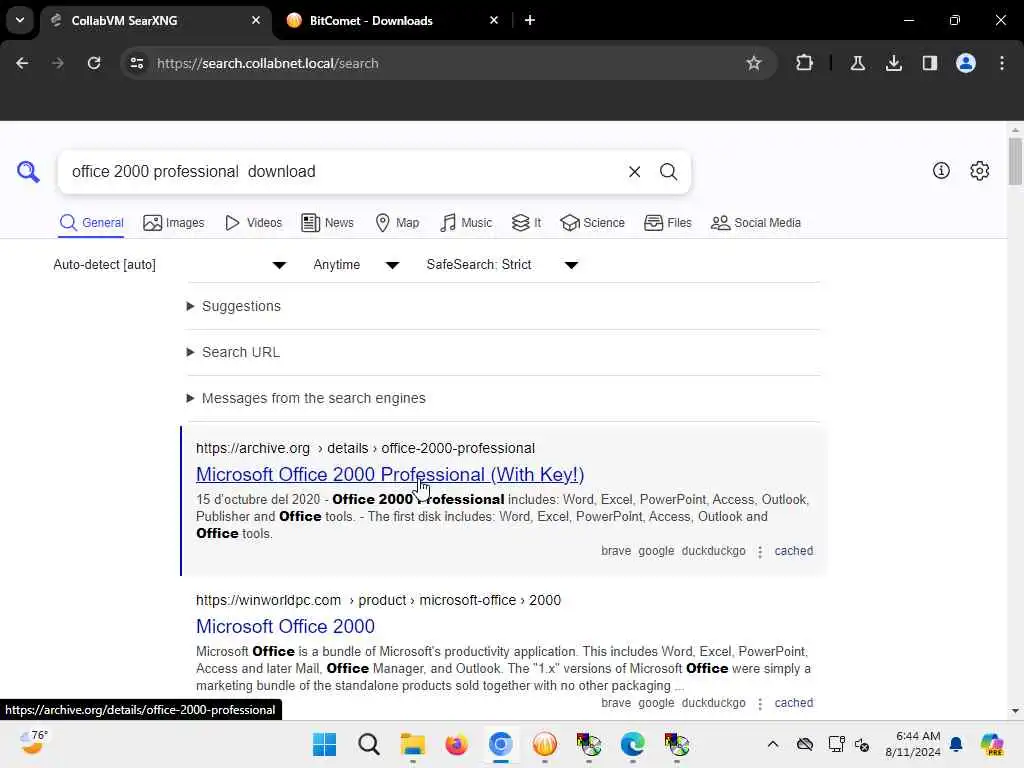Reload the page with the refresh icon
1024x768 pixels.
[94, 63]
